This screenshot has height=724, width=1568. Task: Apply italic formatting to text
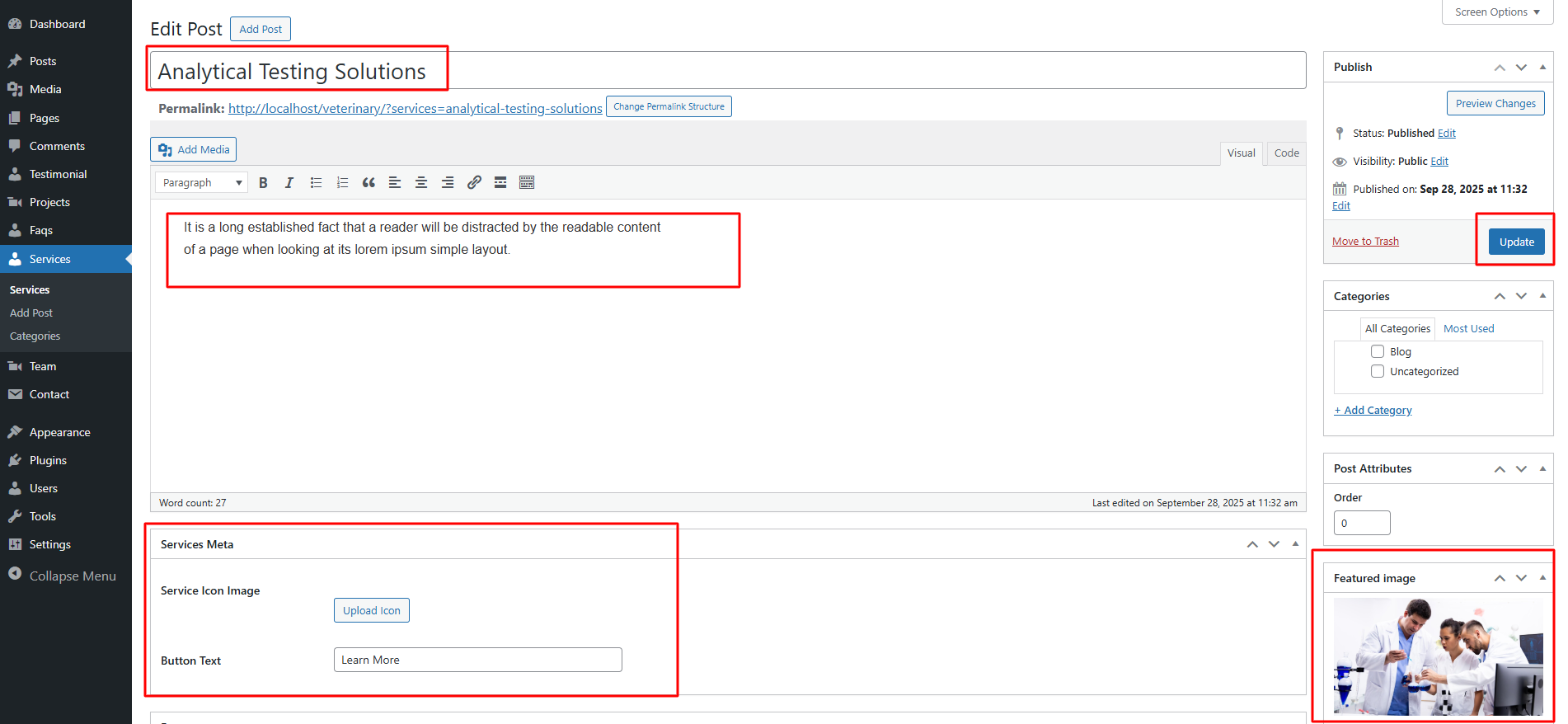(289, 183)
